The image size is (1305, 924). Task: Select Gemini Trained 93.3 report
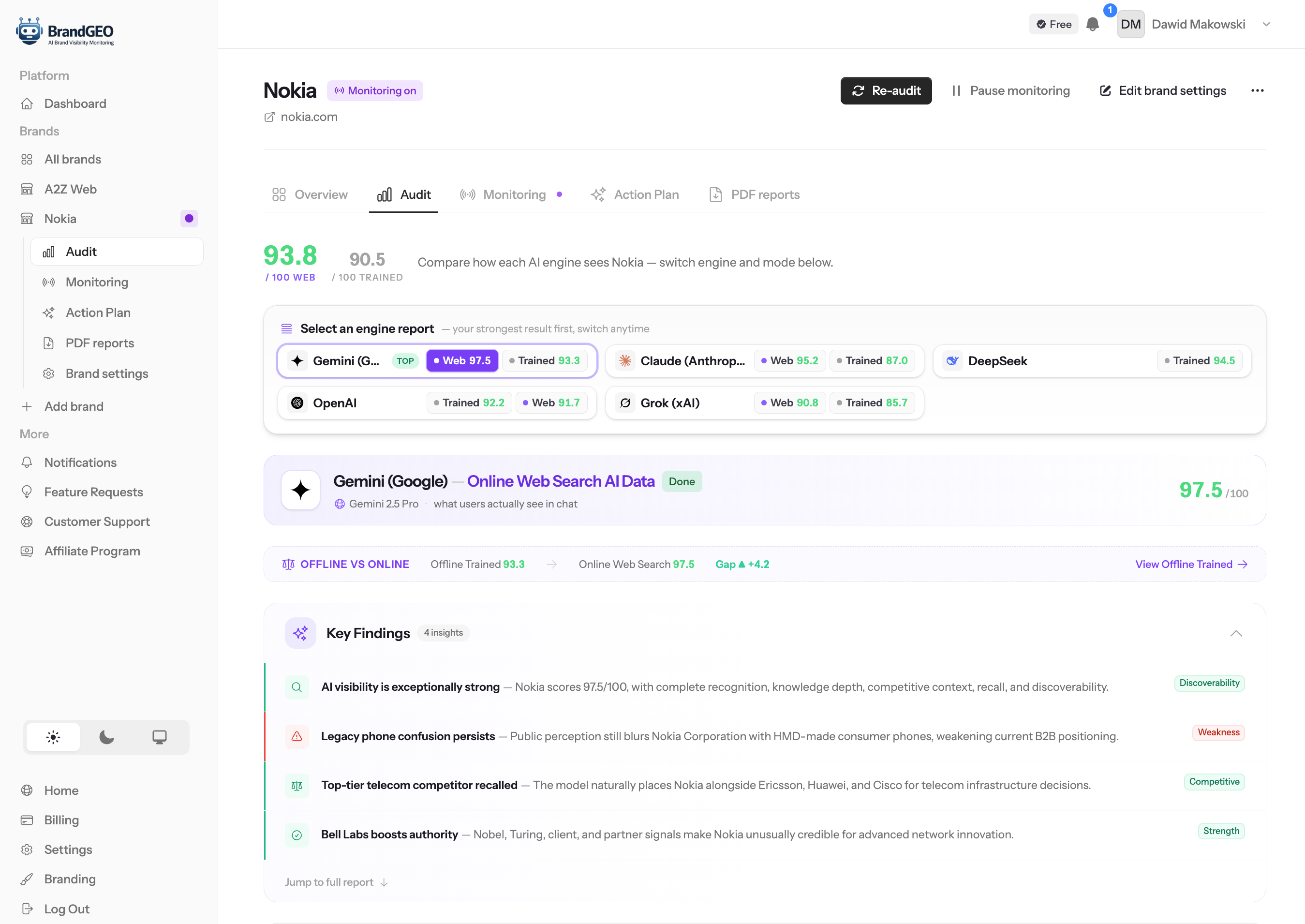tap(545, 361)
